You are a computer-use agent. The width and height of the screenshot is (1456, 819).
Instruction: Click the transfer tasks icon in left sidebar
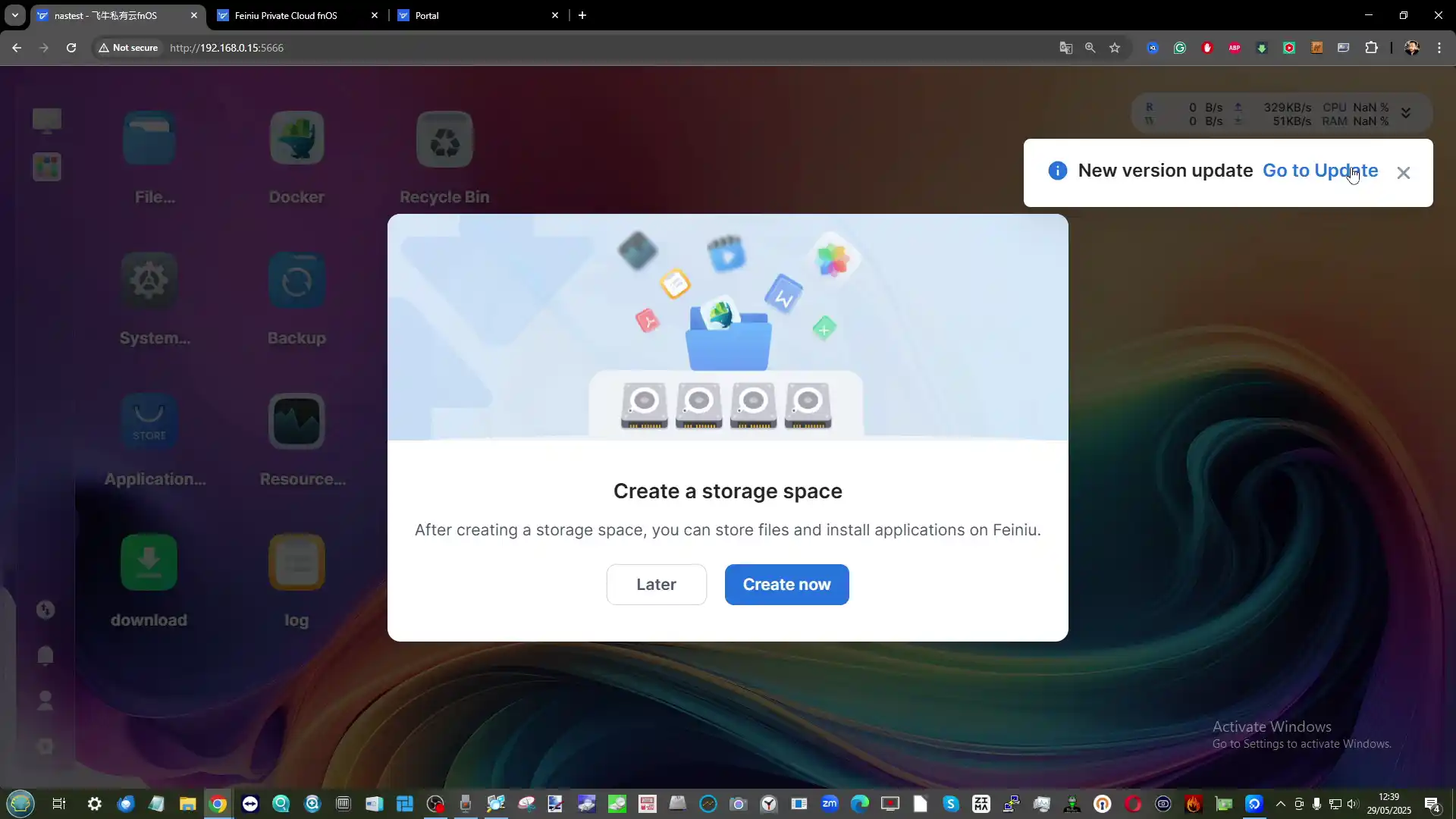click(x=45, y=610)
